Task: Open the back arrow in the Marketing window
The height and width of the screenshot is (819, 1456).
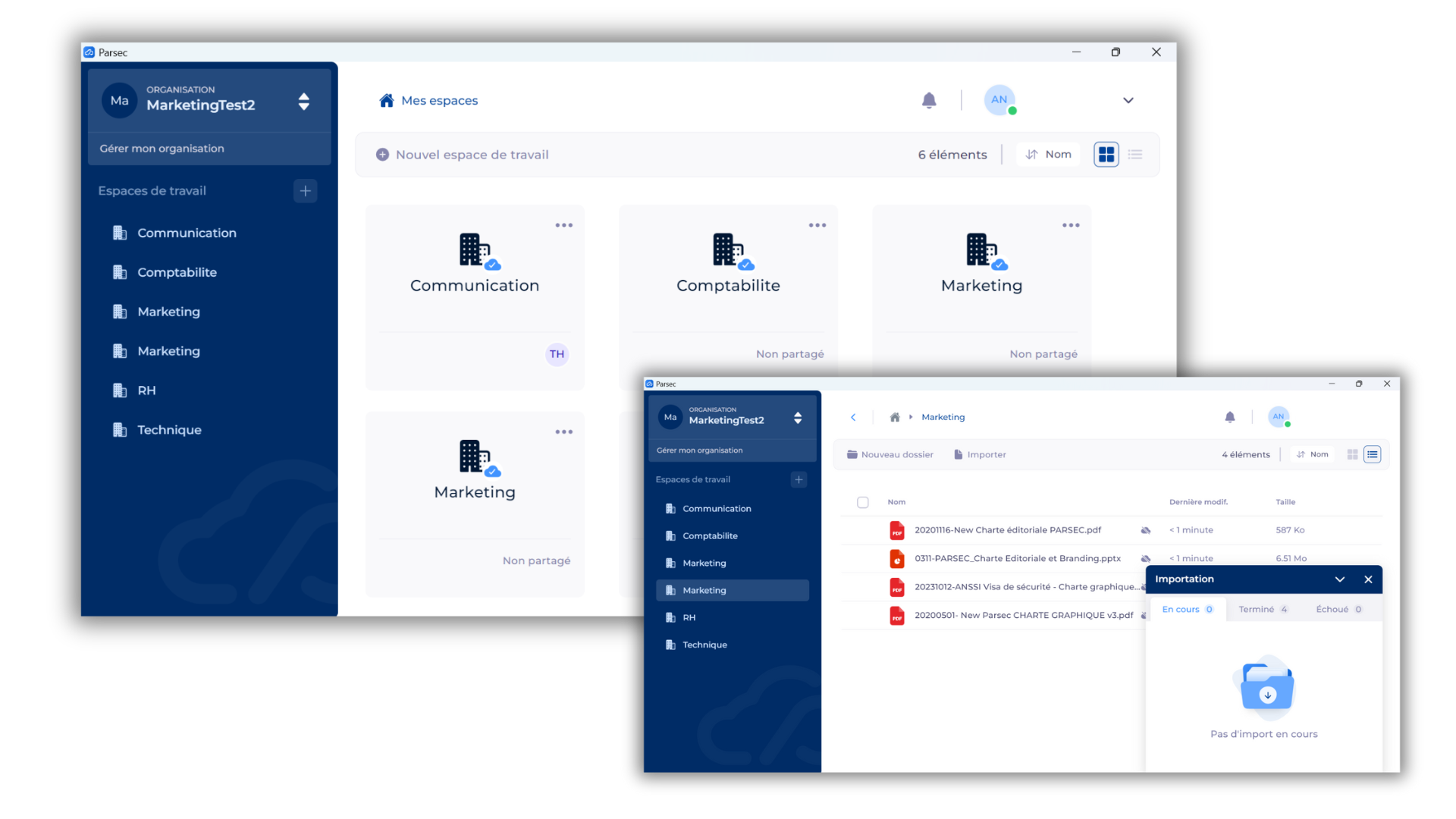Action: tap(852, 417)
